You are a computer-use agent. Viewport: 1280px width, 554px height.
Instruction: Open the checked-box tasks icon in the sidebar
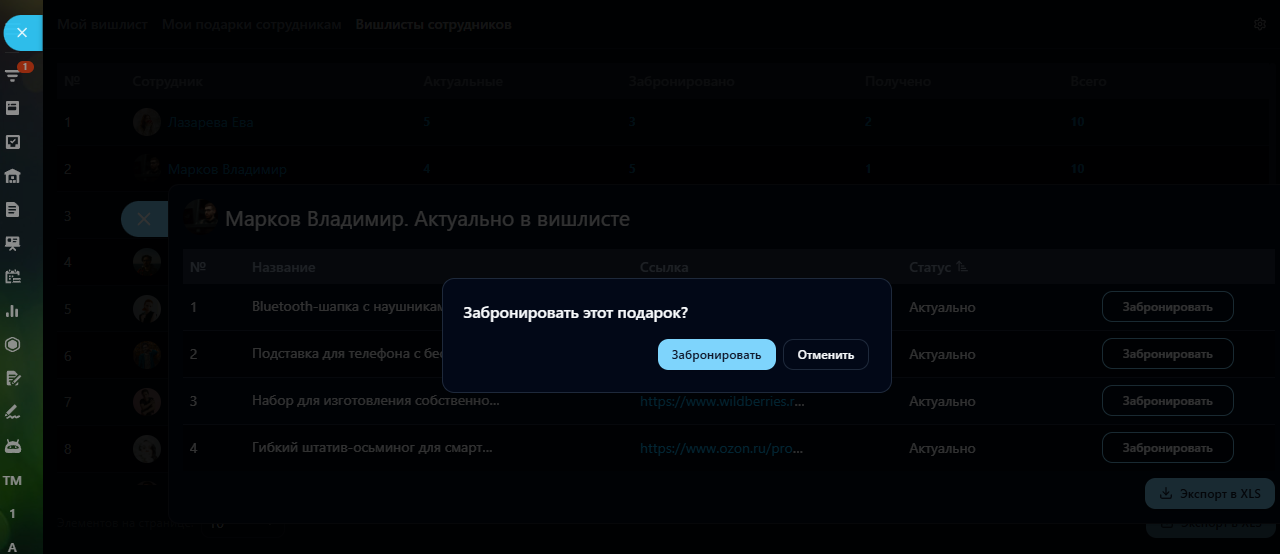13,142
